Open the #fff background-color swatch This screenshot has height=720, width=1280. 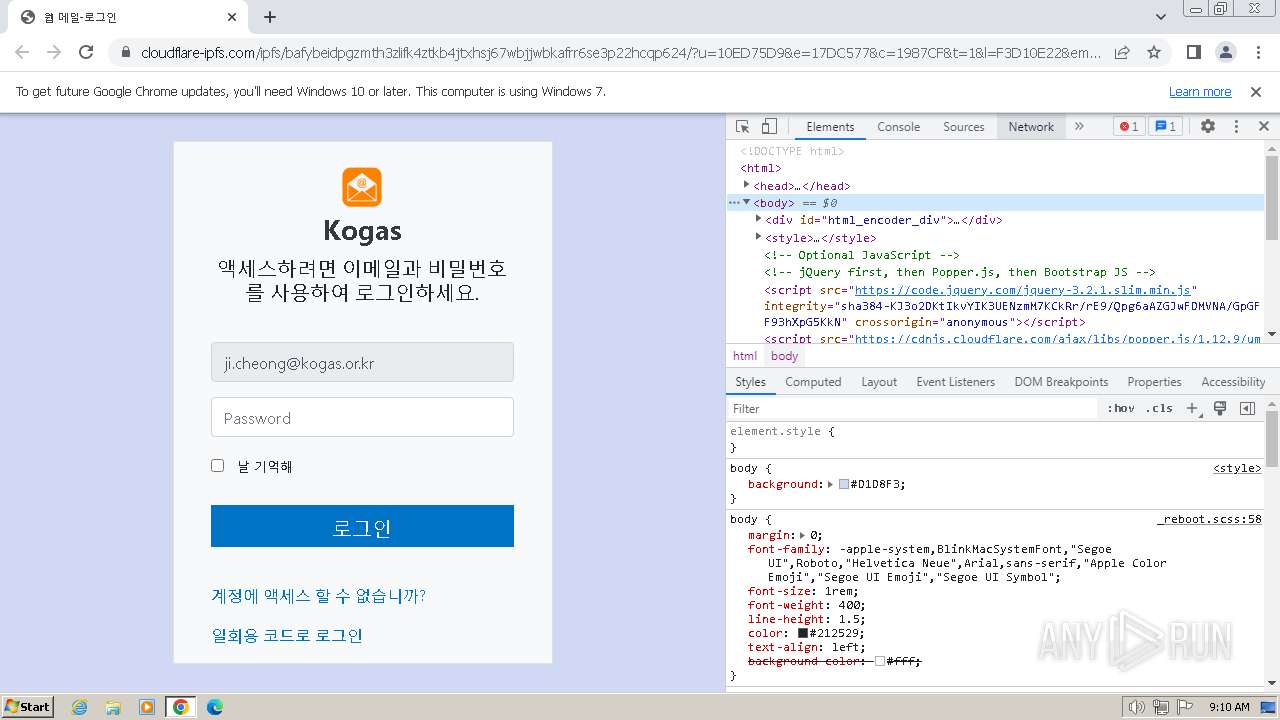880,661
